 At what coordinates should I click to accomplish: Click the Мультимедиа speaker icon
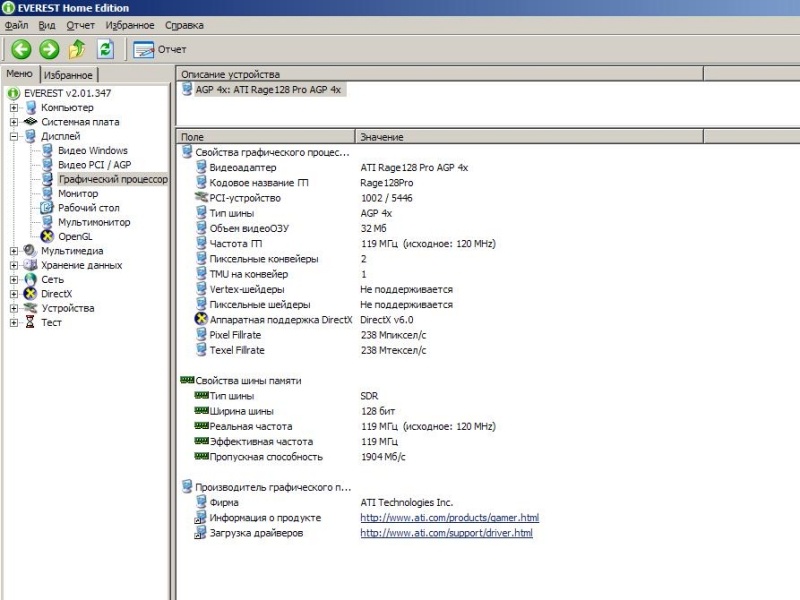31,251
